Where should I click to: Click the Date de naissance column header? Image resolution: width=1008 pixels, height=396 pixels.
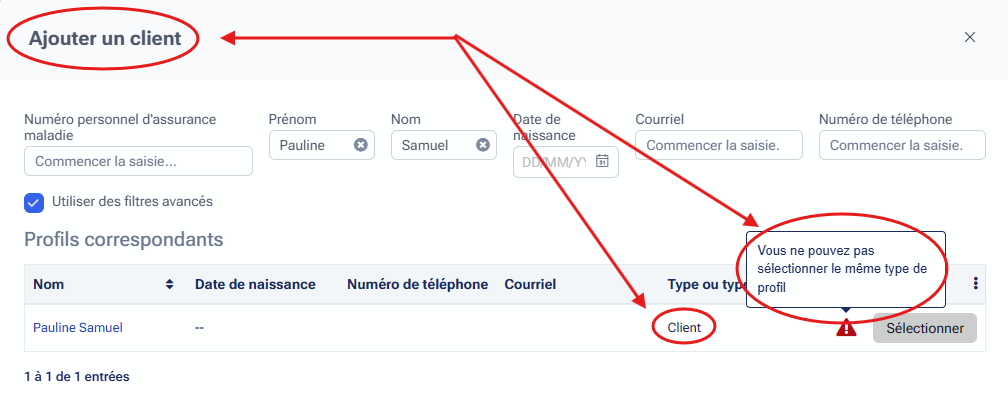(255, 284)
